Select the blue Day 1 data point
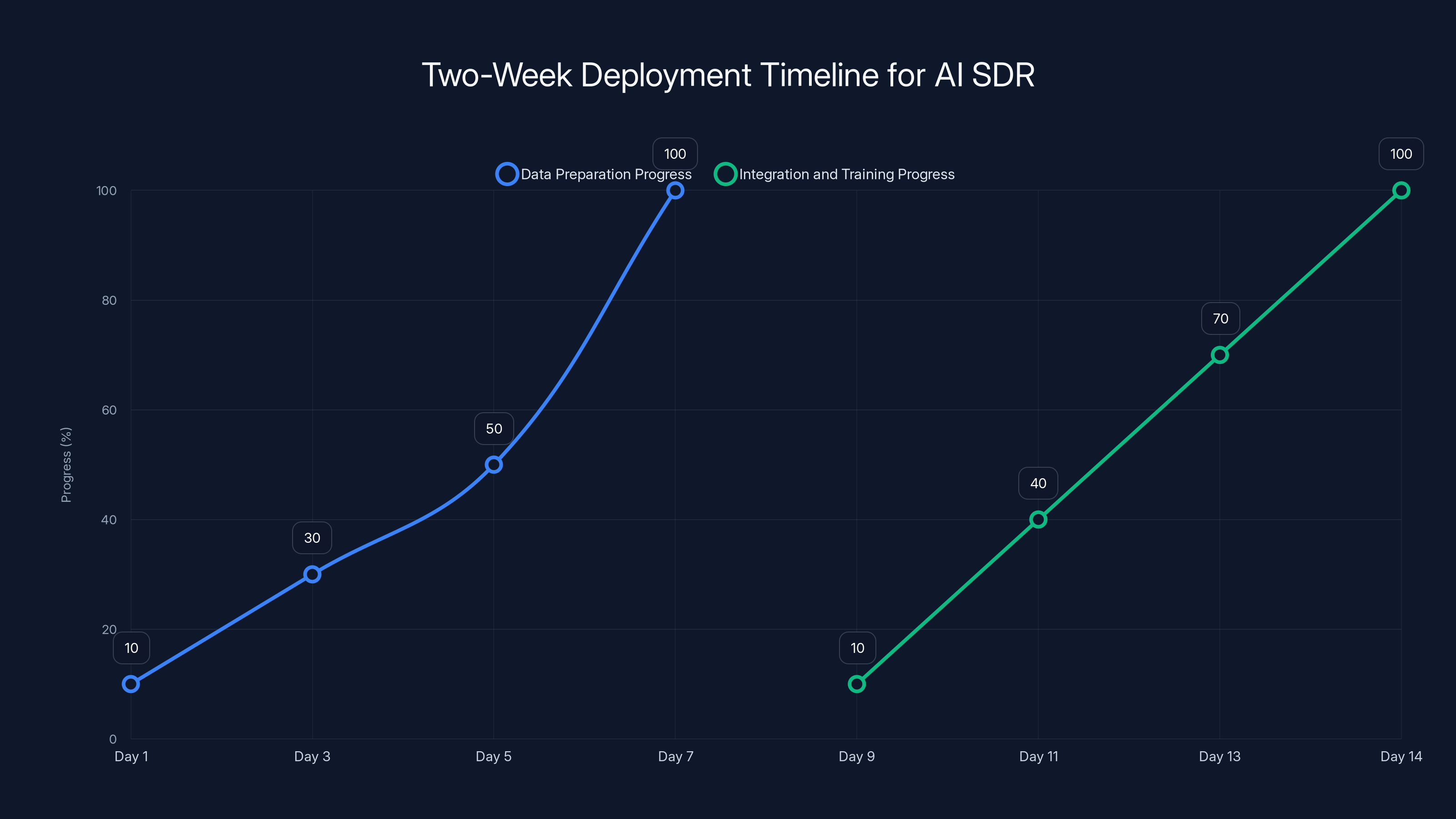This screenshot has width=1456, height=819. click(x=131, y=684)
